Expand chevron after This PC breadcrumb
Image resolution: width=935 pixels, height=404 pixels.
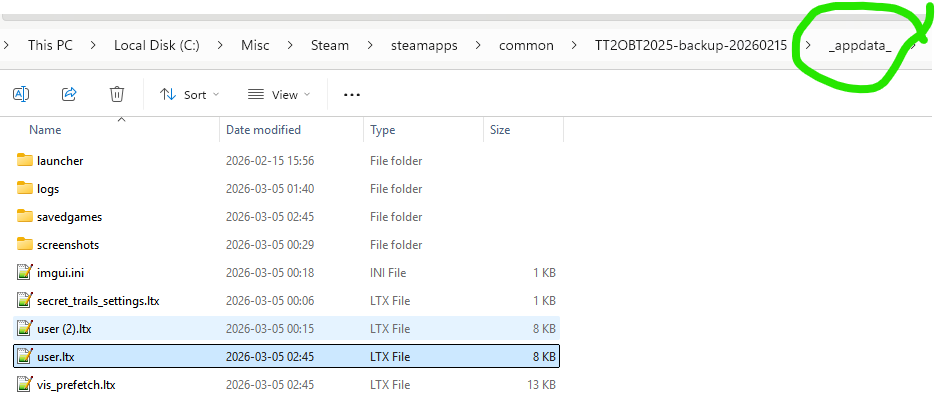(x=95, y=45)
